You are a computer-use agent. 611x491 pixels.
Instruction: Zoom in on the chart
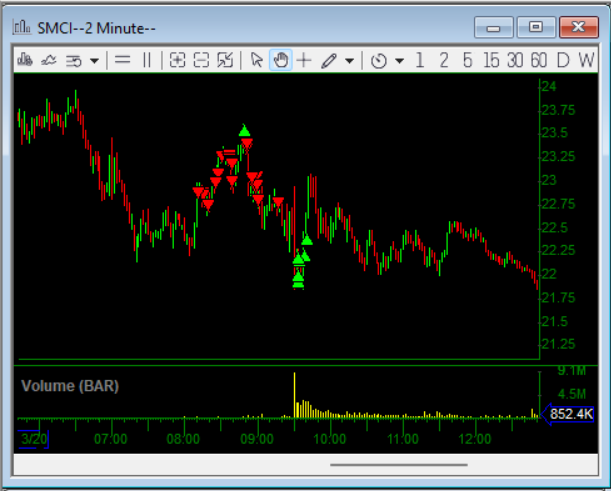[177, 60]
